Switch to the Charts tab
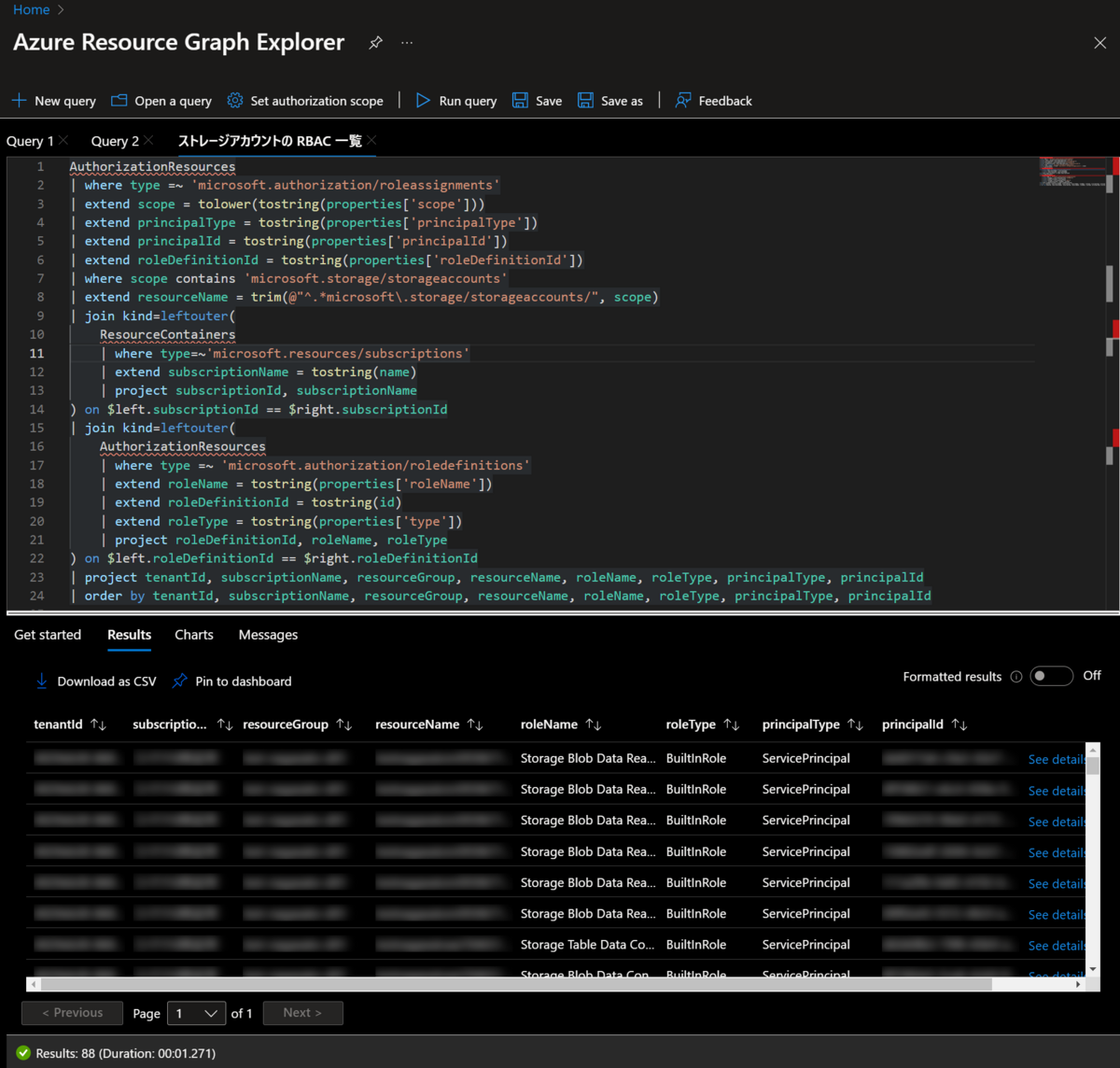 [194, 635]
